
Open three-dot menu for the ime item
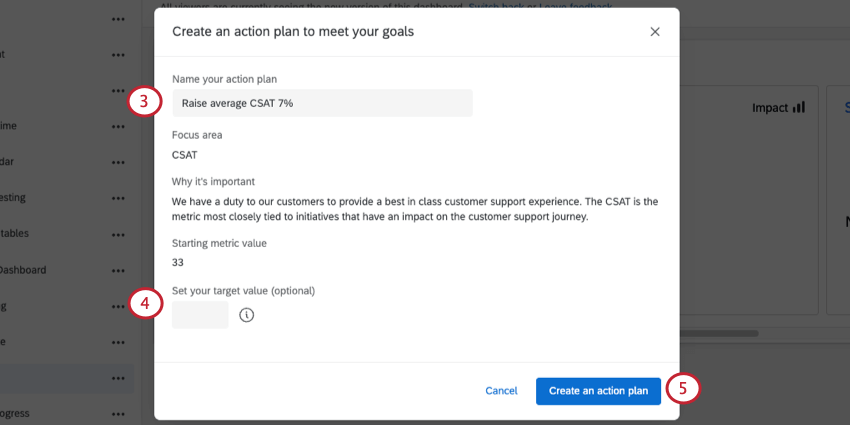coord(119,126)
